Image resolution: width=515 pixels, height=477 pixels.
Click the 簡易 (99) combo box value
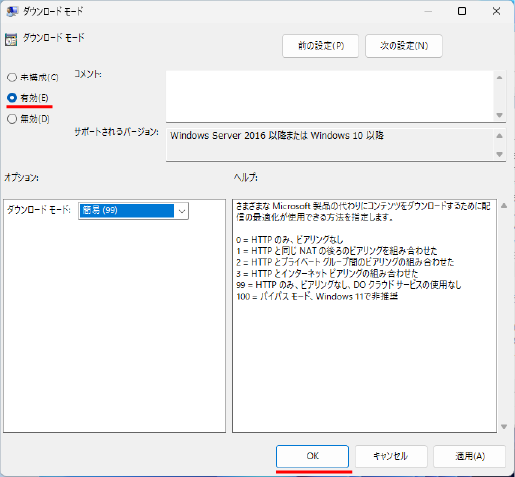click(126, 211)
